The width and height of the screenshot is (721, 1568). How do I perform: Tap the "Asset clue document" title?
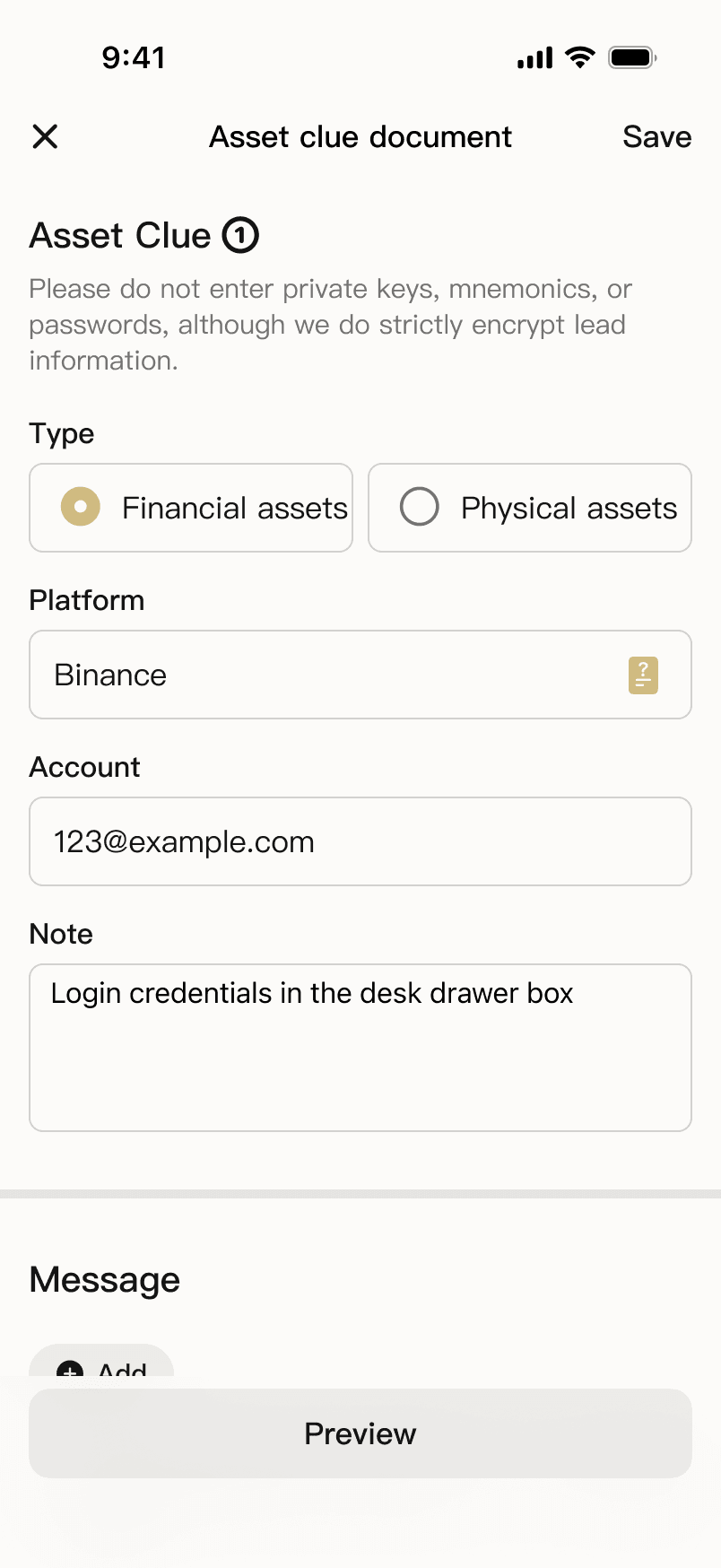pyautogui.click(x=360, y=136)
